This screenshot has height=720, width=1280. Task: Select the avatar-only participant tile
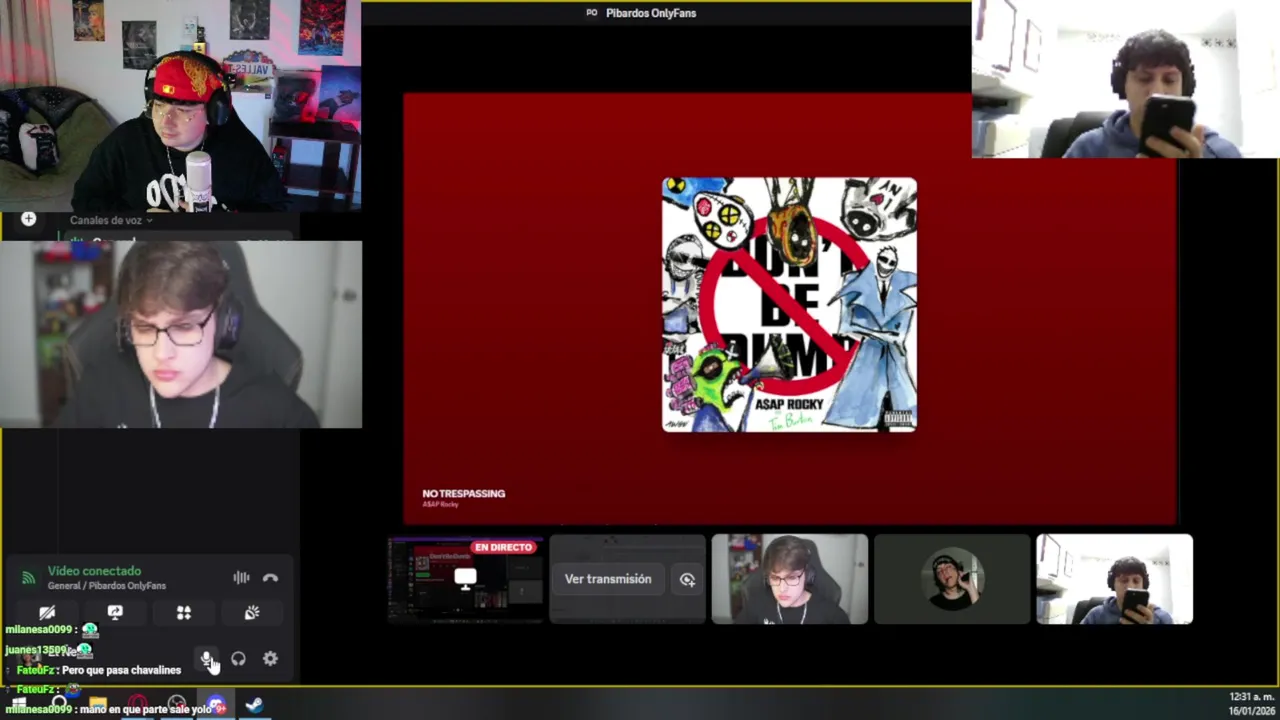952,579
